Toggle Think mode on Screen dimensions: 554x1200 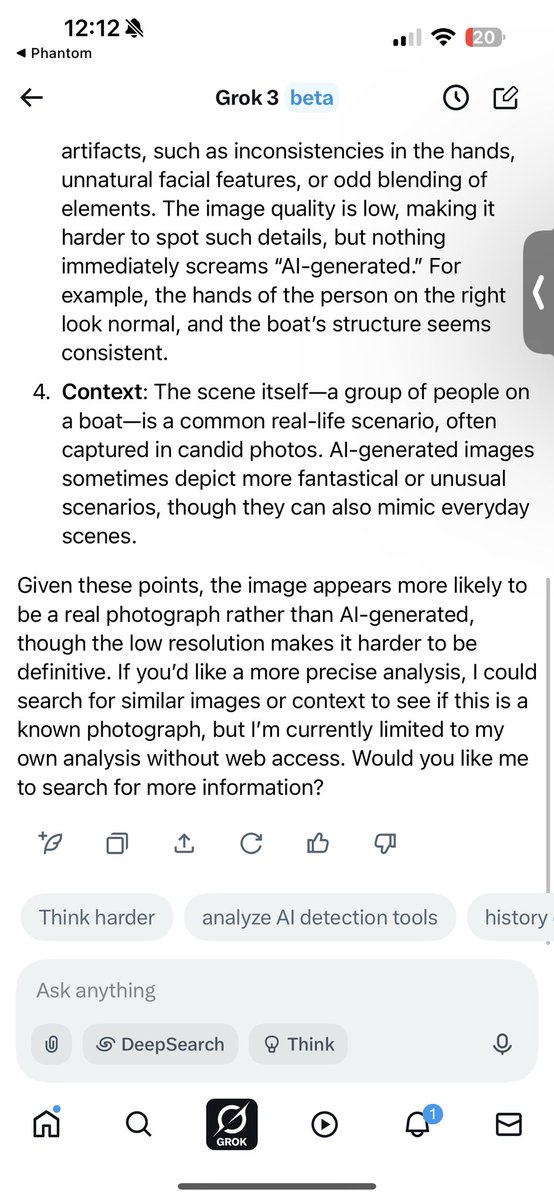pyautogui.click(x=298, y=1044)
